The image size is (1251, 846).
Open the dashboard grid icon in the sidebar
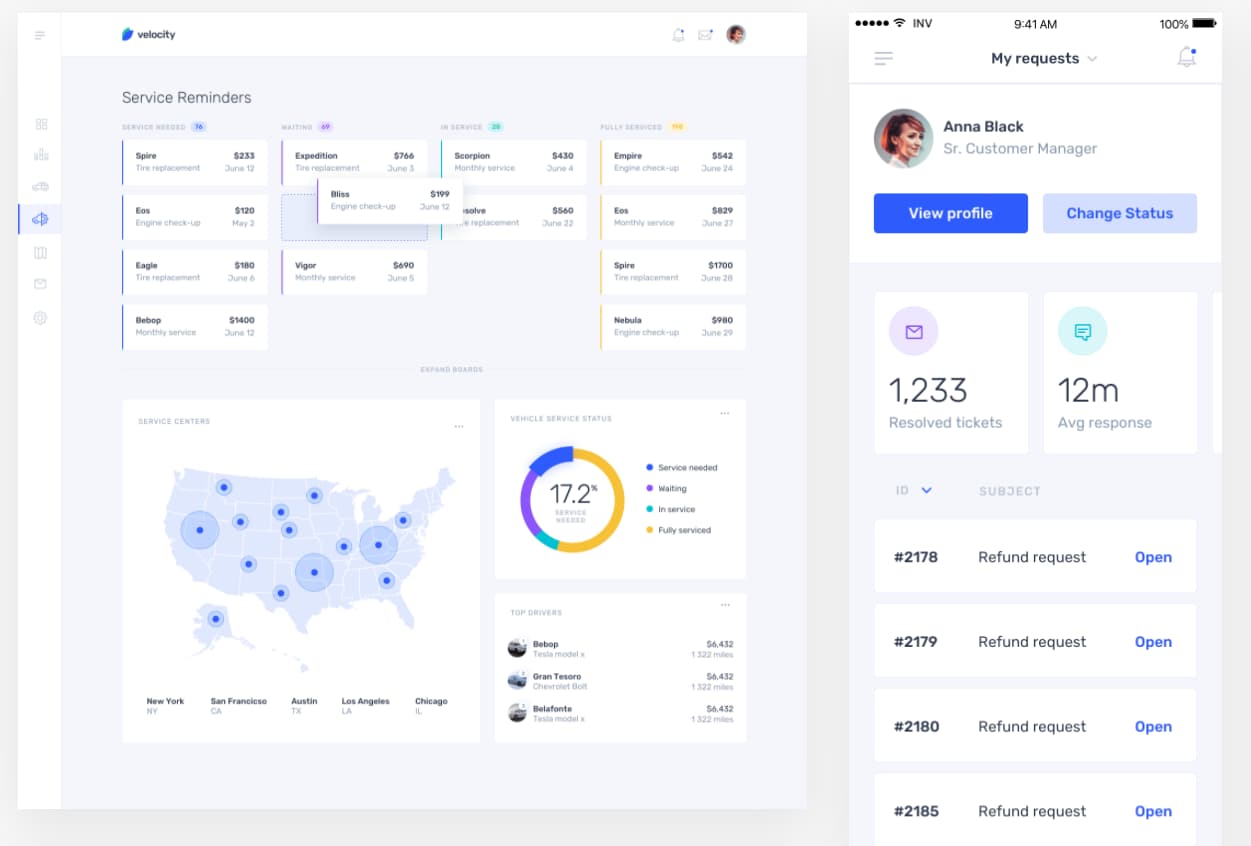tap(40, 122)
